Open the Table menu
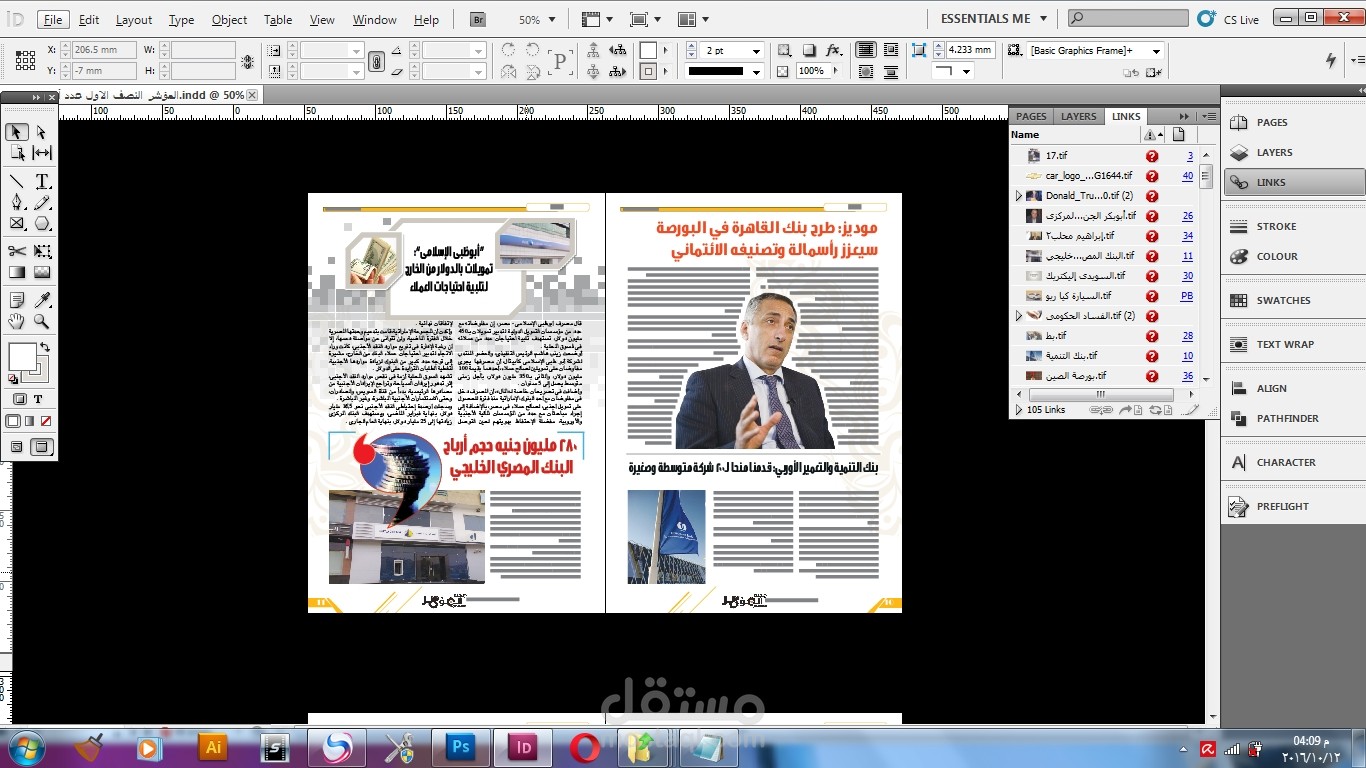Screen dimensions: 1366x768 point(278,20)
